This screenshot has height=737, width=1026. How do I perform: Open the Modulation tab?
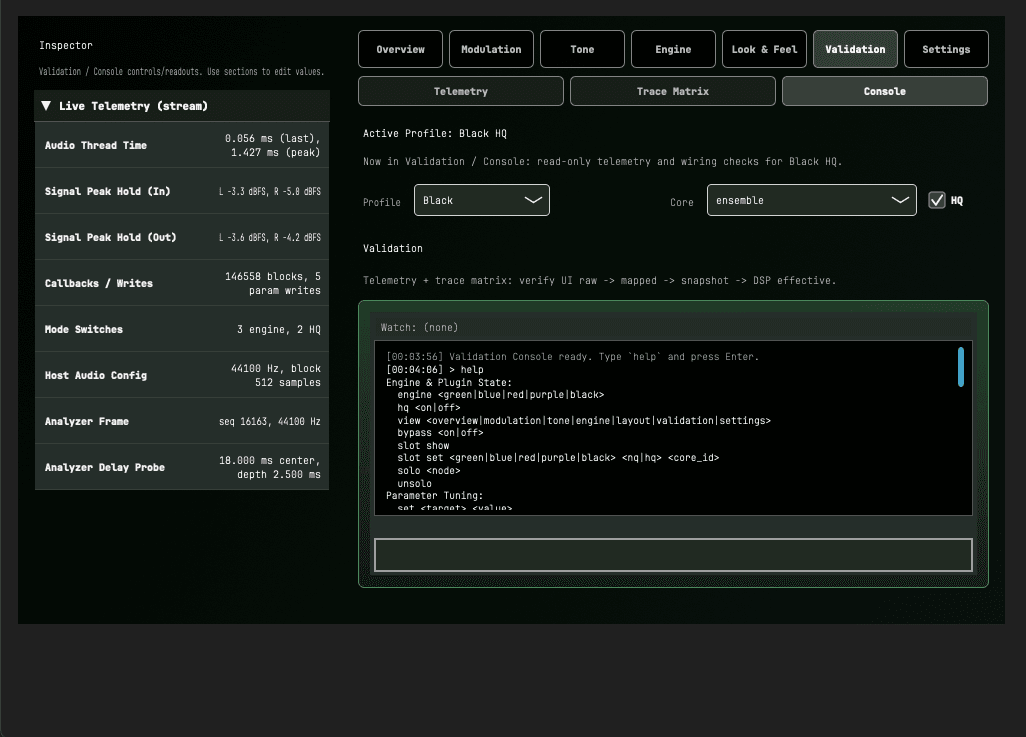(x=491, y=48)
